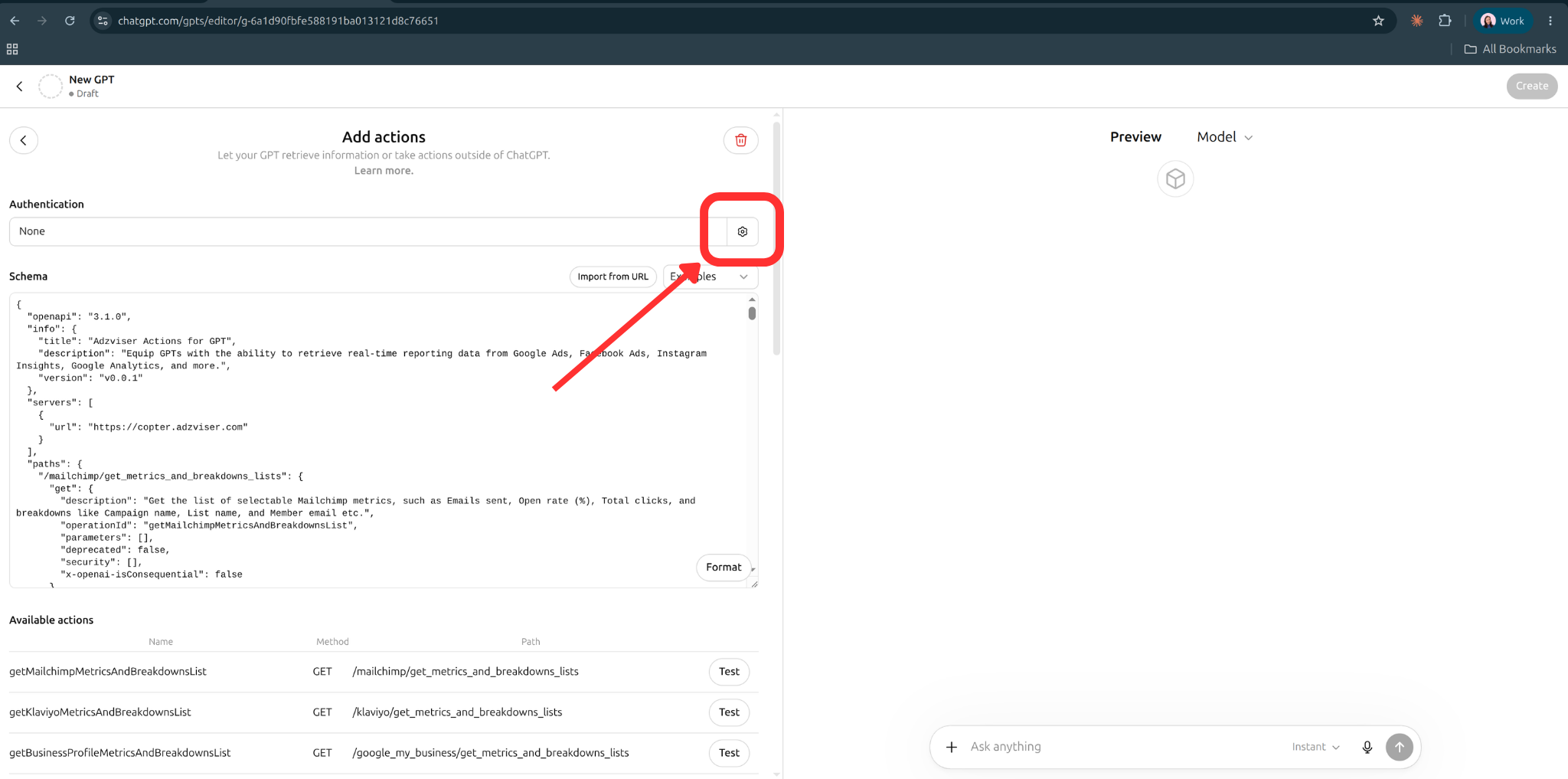View site information icon in address bar
This screenshot has height=779, width=1568.
103,21
